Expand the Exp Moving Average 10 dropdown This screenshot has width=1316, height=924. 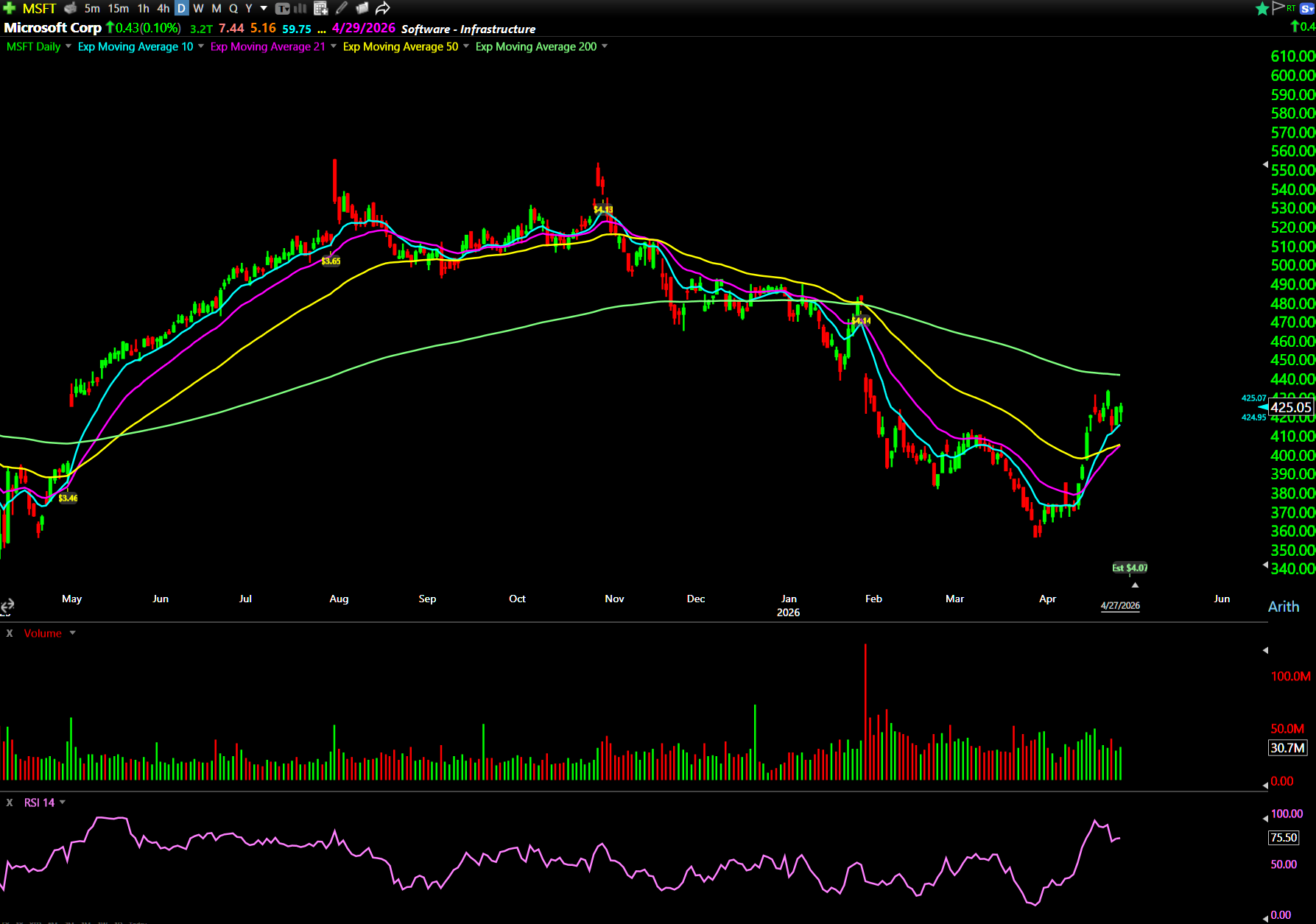click(201, 46)
